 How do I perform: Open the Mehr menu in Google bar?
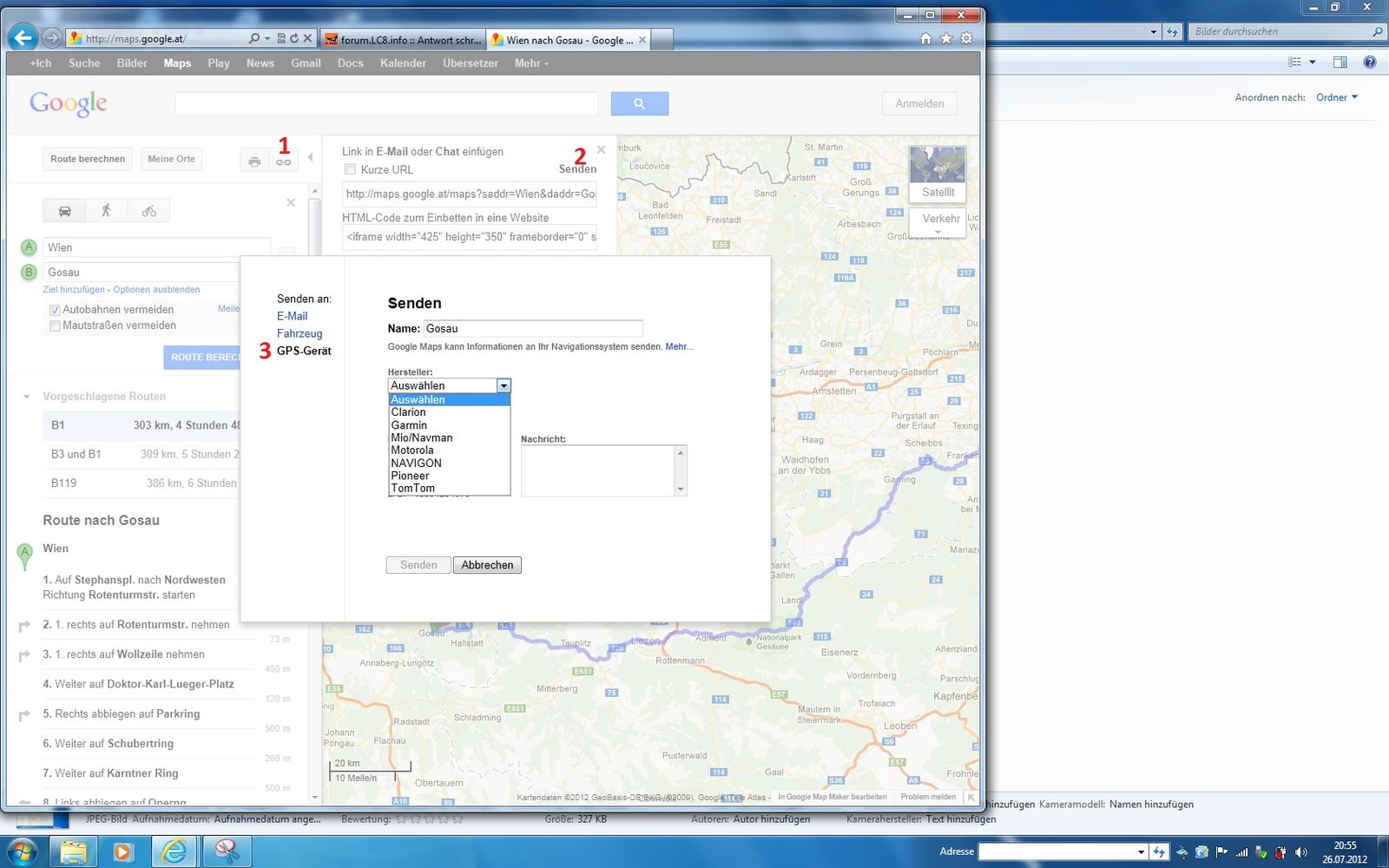pos(530,63)
